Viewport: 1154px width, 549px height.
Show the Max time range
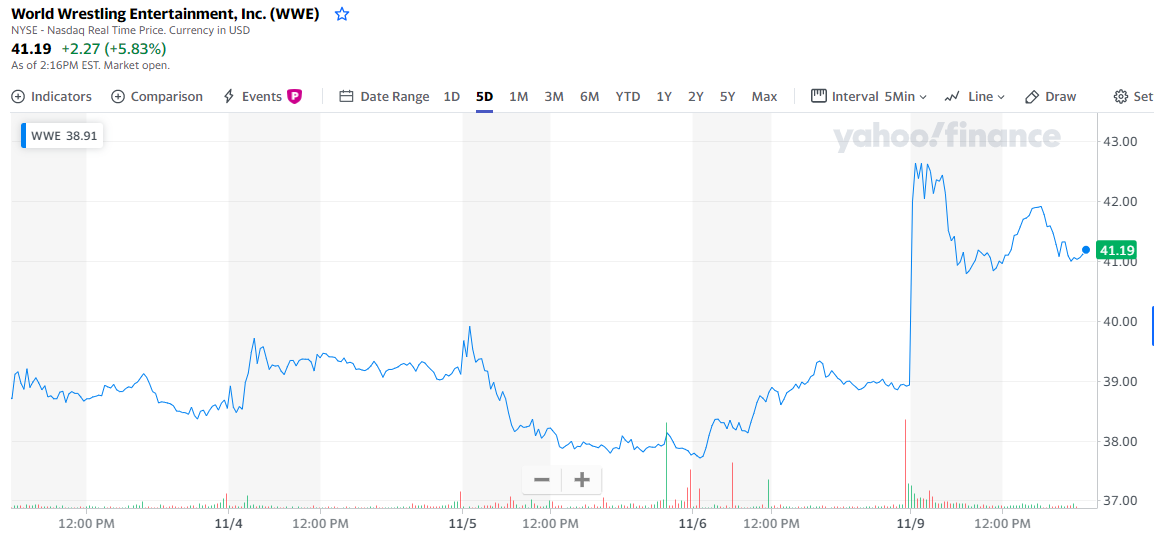[764, 97]
